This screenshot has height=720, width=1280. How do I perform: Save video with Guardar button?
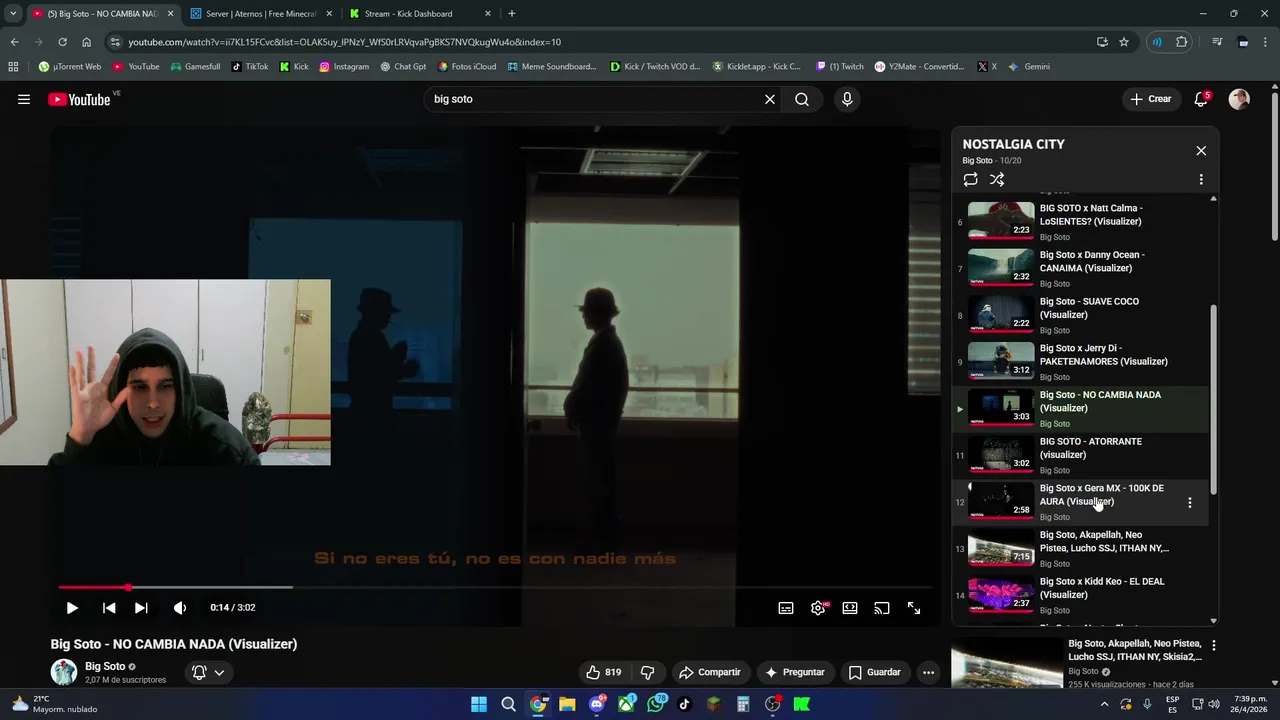coord(875,672)
